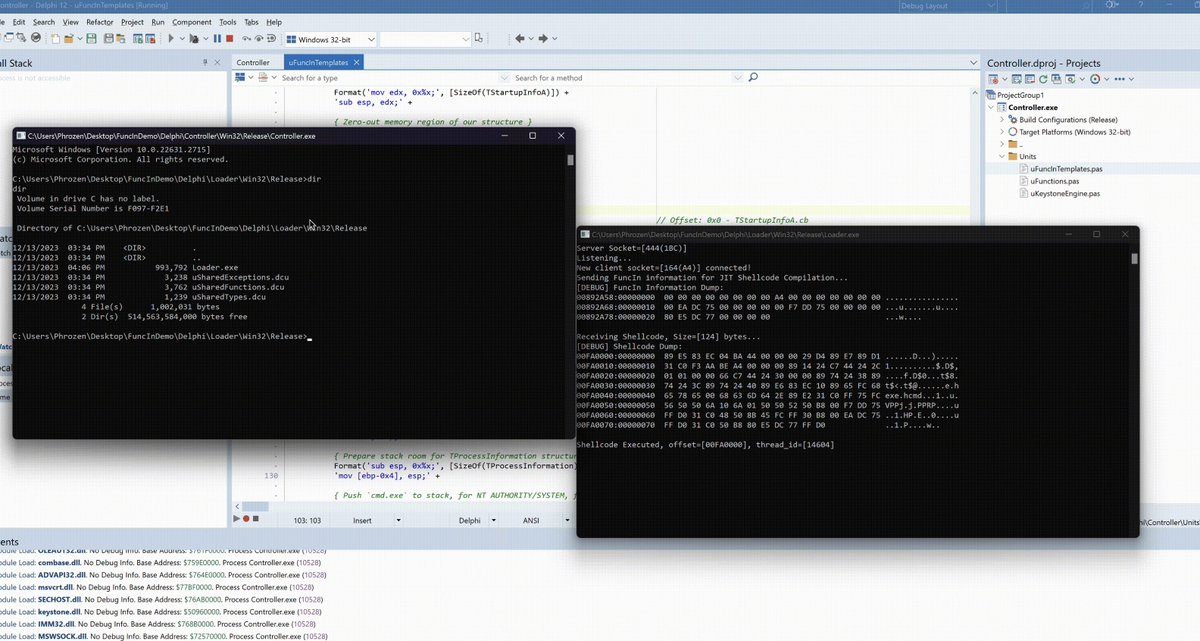The image size is (1200, 641).
Task: Click the Search for a method field
Action: [622, 77]
